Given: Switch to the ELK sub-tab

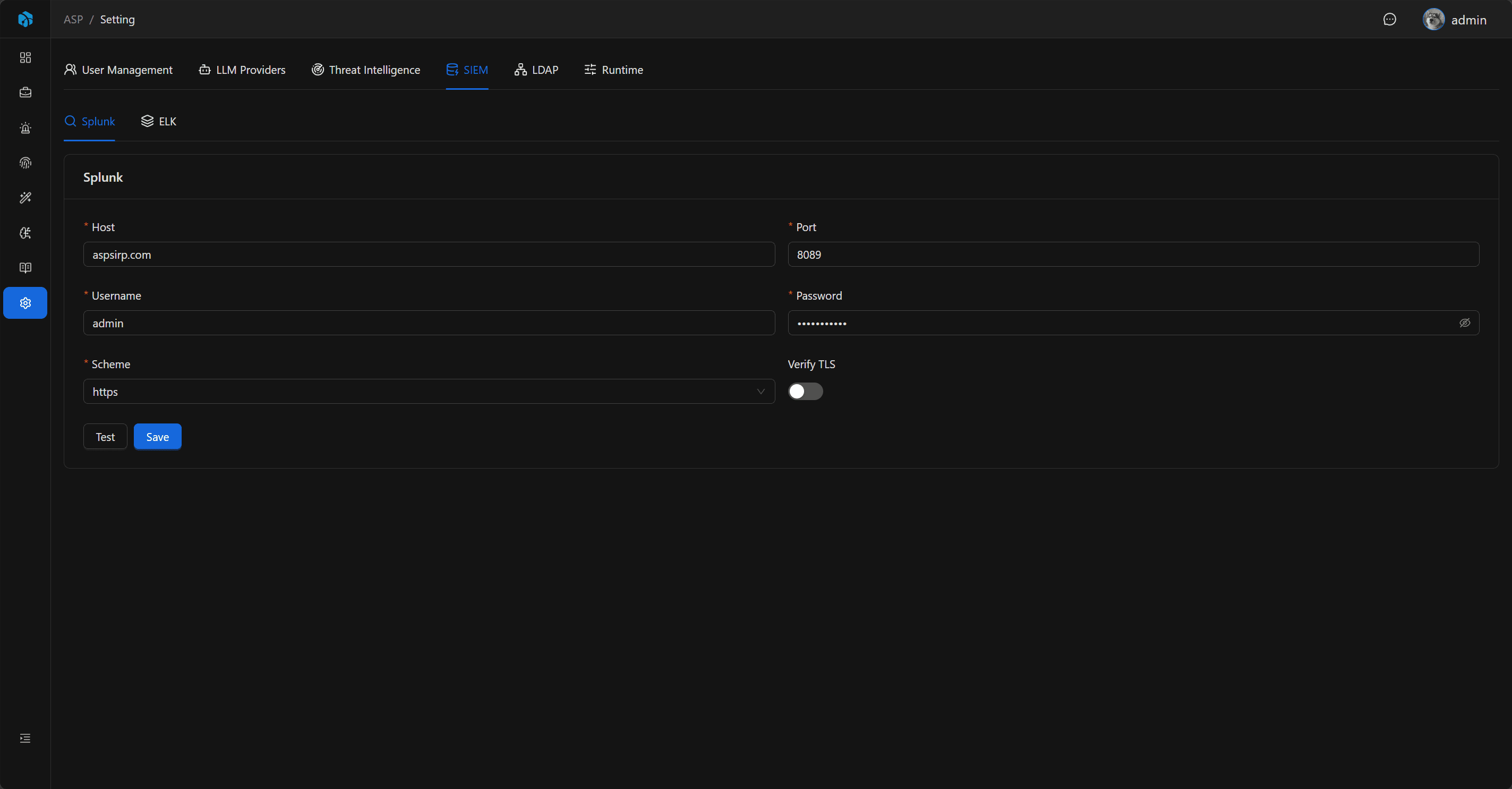Looking at the screenshot, I should pyautogui.click(x=158, y=121).
